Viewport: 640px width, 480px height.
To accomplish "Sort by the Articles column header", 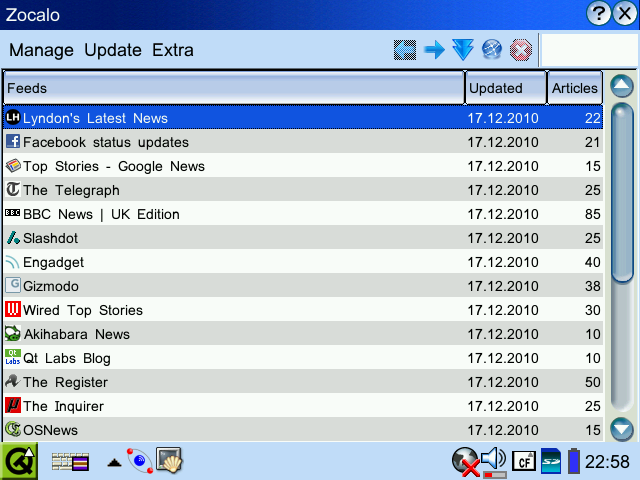I will tap(575, 88).
